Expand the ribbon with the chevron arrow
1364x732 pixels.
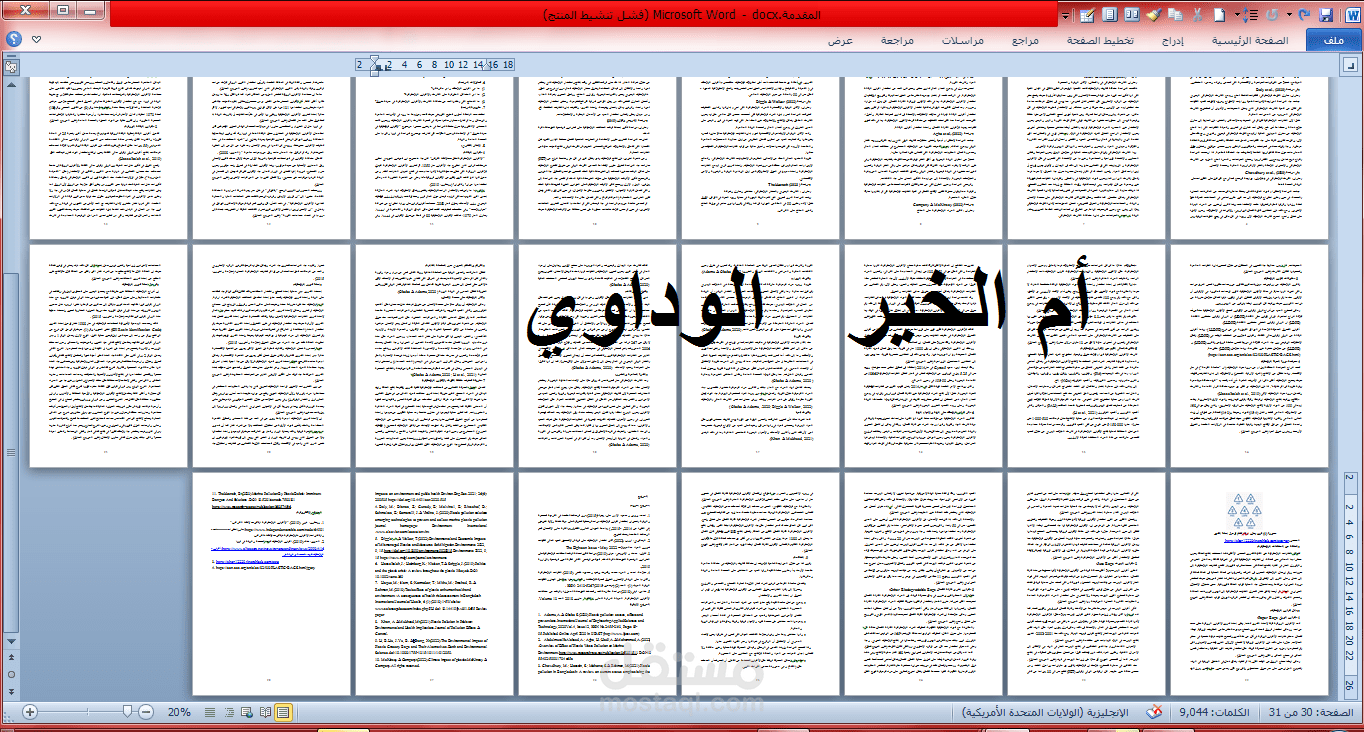click(37, 39)
